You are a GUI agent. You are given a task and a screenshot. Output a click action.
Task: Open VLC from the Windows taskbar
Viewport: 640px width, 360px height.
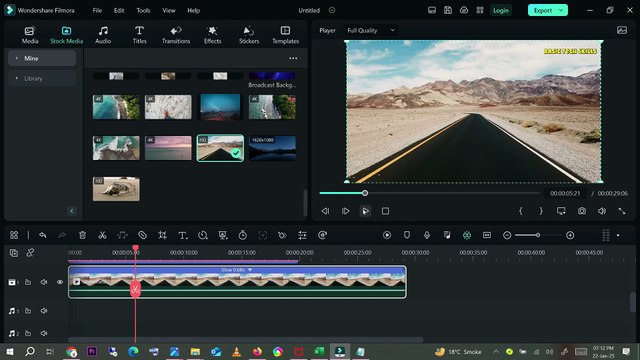coord(236,351)
